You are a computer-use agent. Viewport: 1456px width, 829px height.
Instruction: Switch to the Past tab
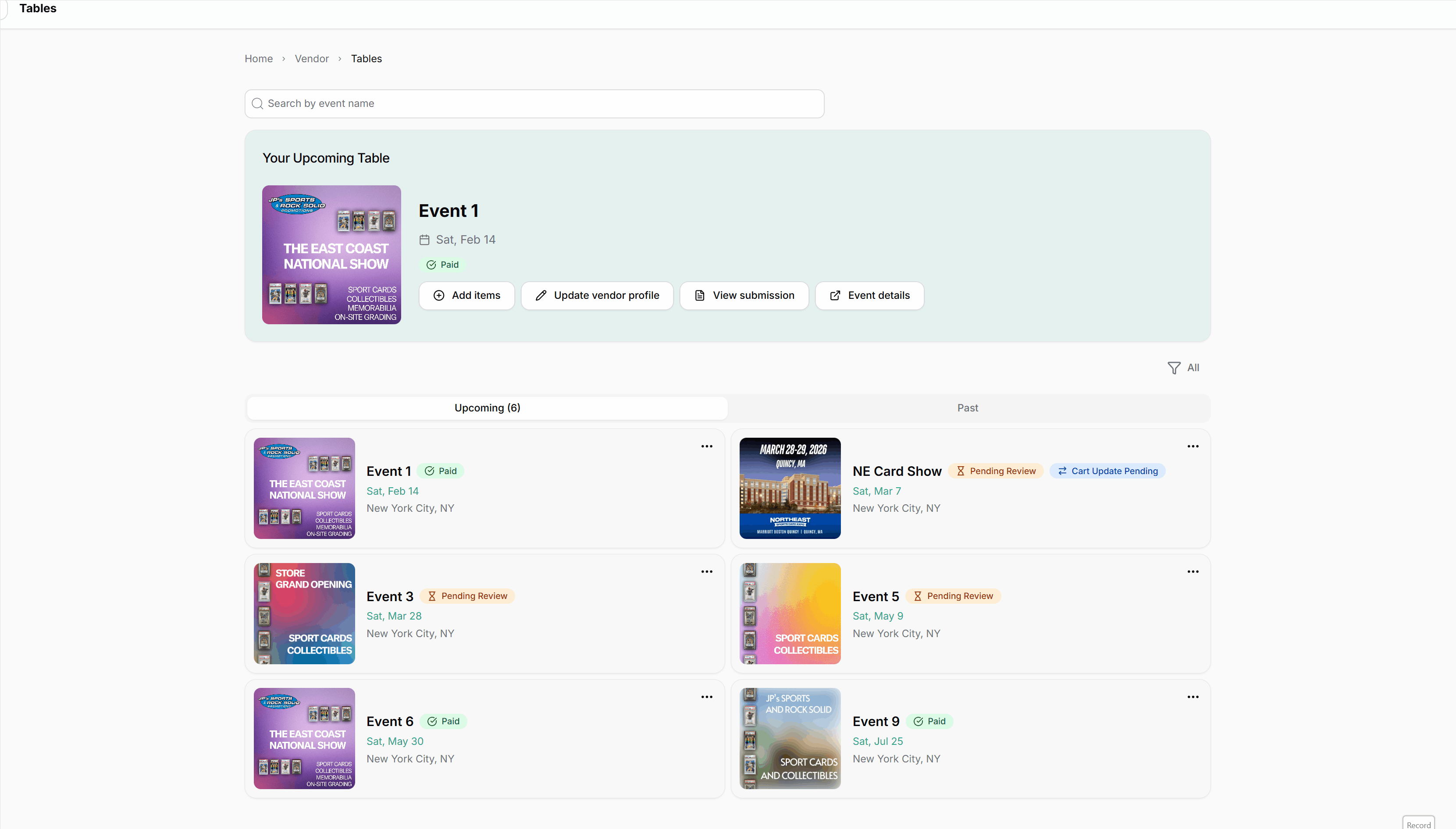[967, 407]
